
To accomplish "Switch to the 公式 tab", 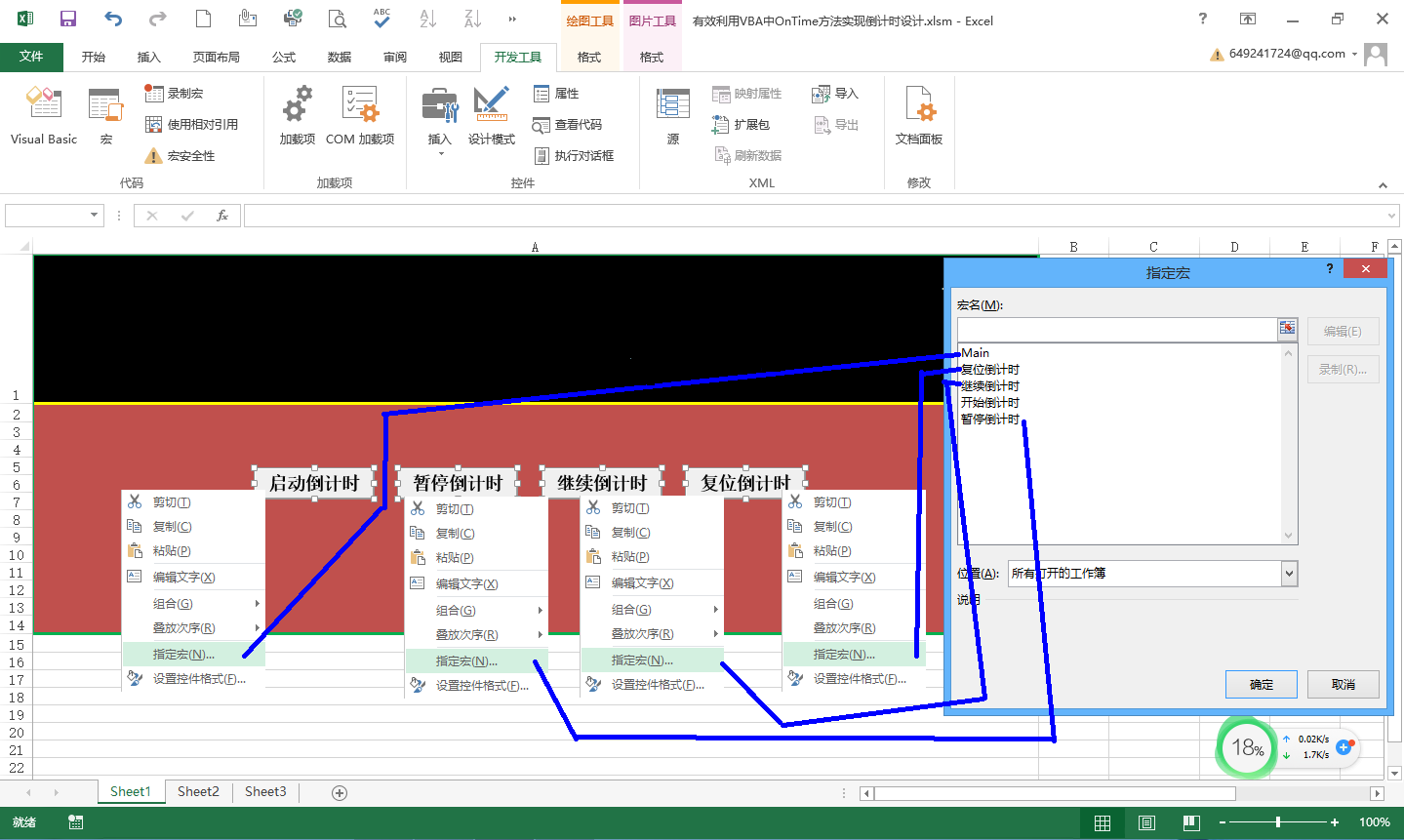I will pos(284,58).
